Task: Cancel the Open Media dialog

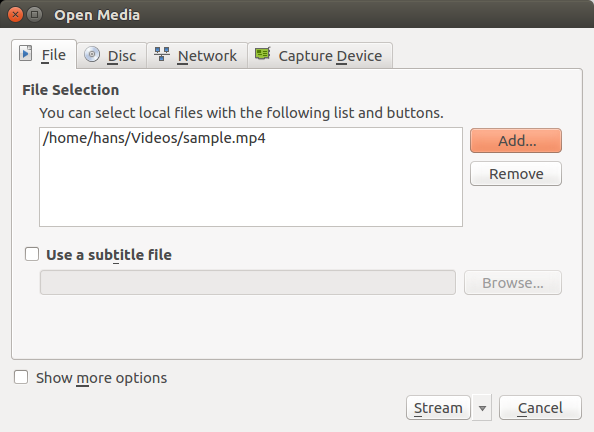Action: click(540, 408)
